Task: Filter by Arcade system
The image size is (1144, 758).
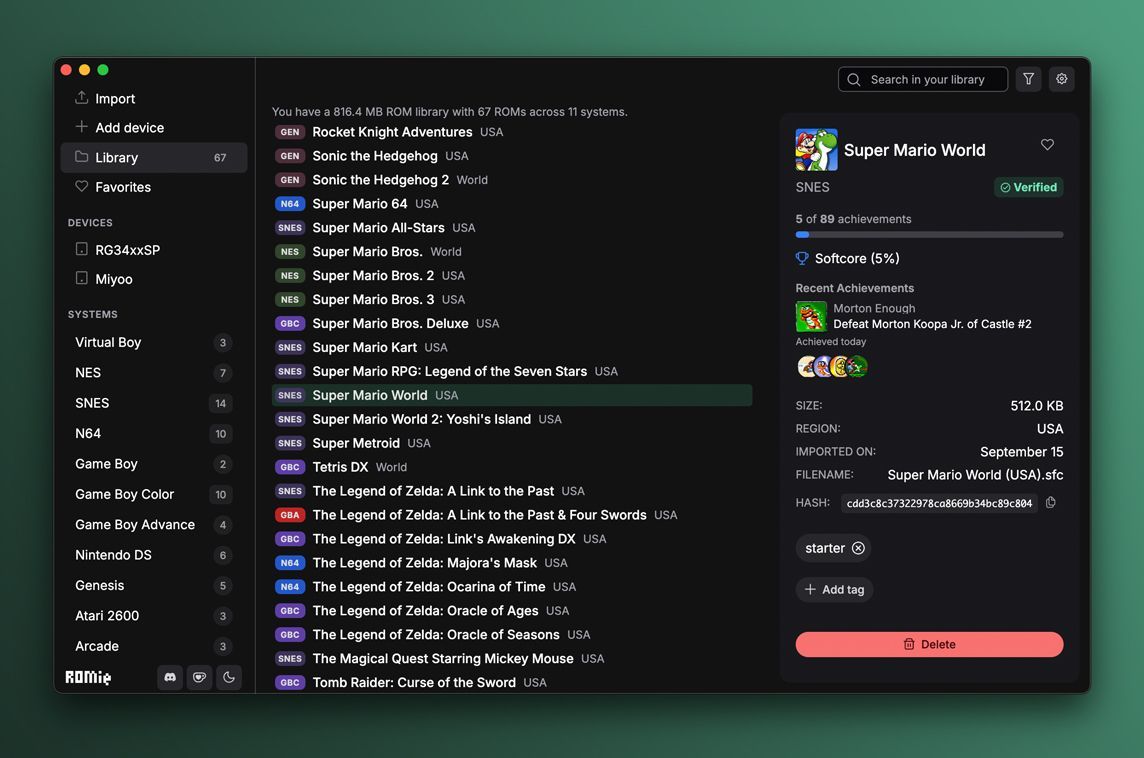Action: (154, 646)
